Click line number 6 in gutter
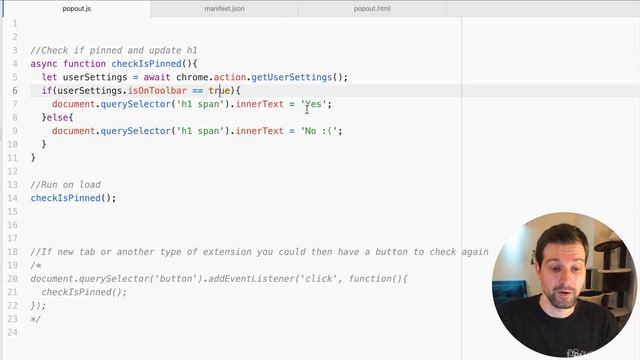 15,91
